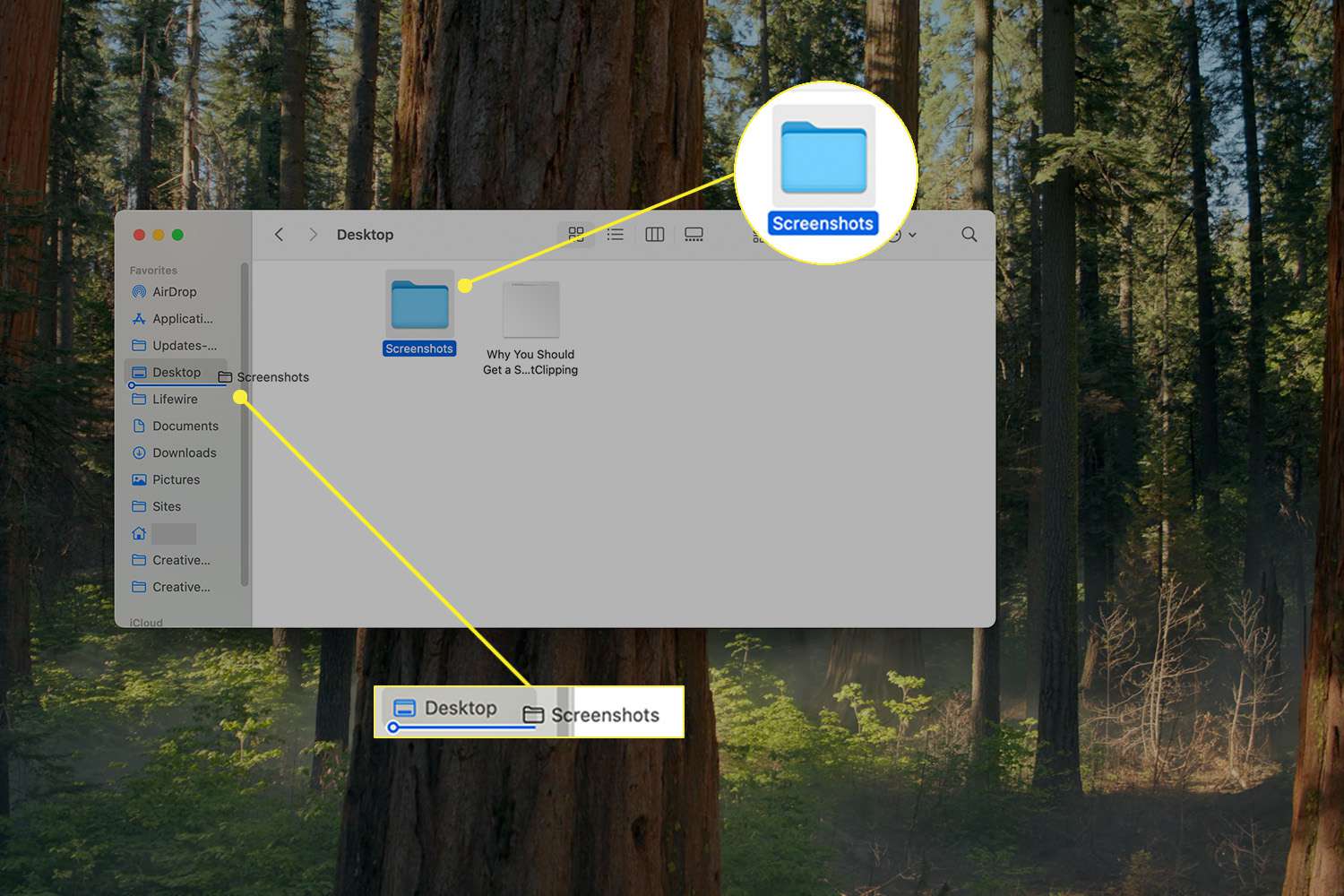1344x896 pixels.
Task: Select the Lifewire folder in sidebar
Action: [175, 400]
